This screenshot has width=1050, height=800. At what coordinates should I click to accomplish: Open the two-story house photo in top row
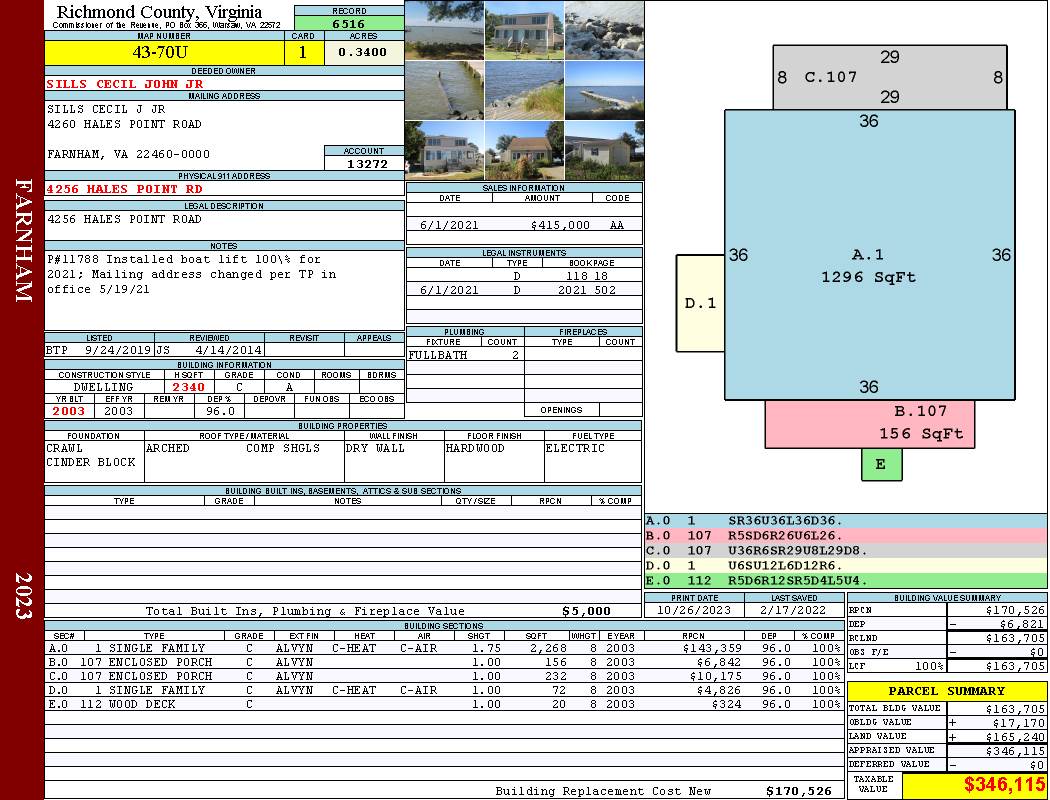[x=524, y=30]
